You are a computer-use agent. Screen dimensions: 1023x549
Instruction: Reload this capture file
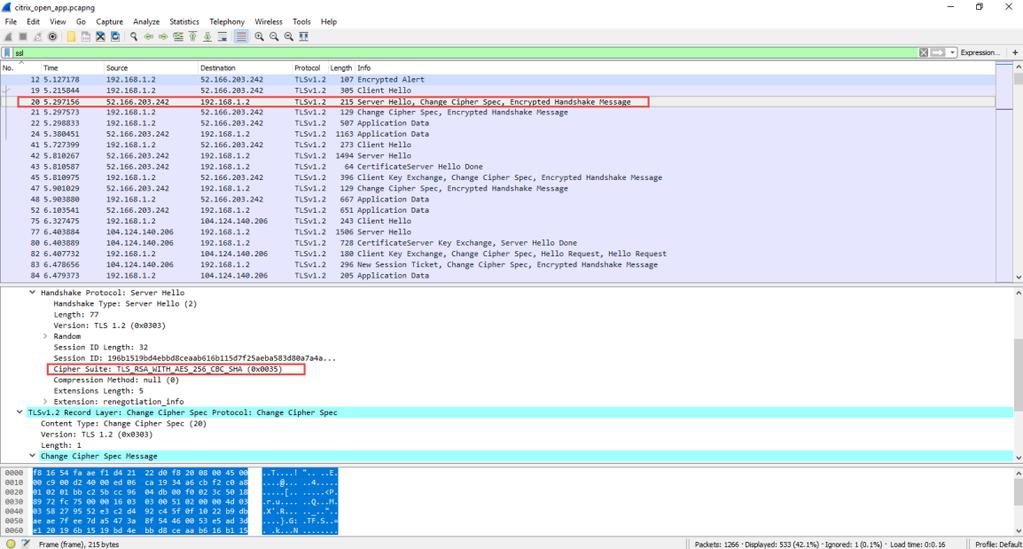[115, 37]
